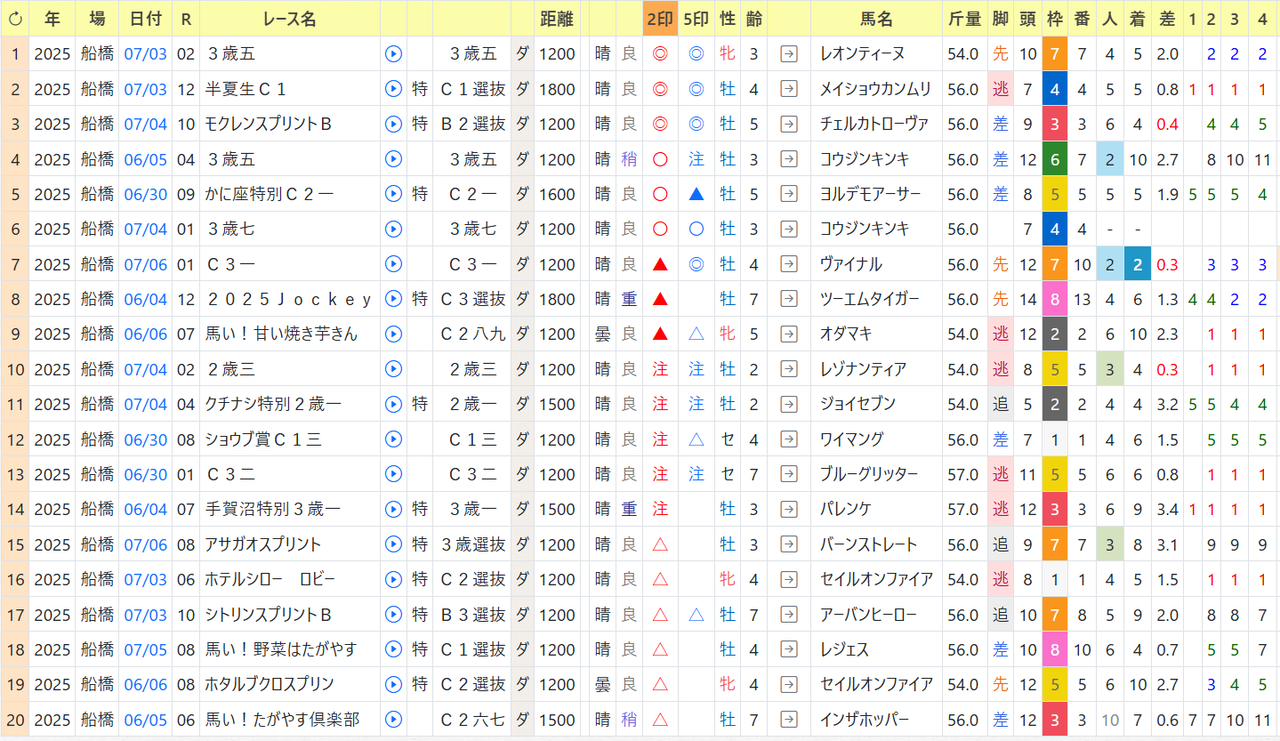
Task: Play the ホタルブクロスプリン race video
Action: (x=393, y=684)
